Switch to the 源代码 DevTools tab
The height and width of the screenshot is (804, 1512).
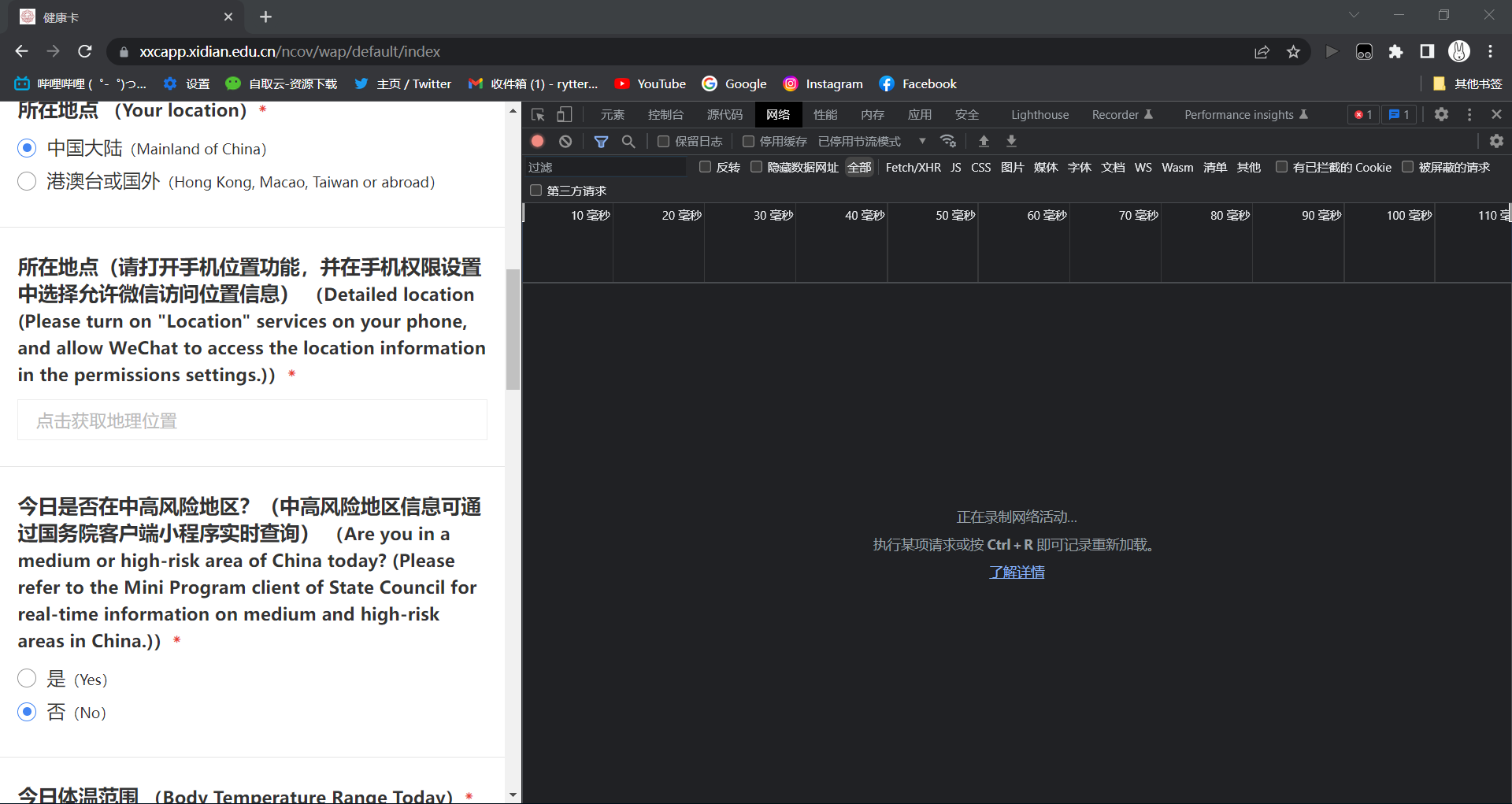click(x=724, y=115)
